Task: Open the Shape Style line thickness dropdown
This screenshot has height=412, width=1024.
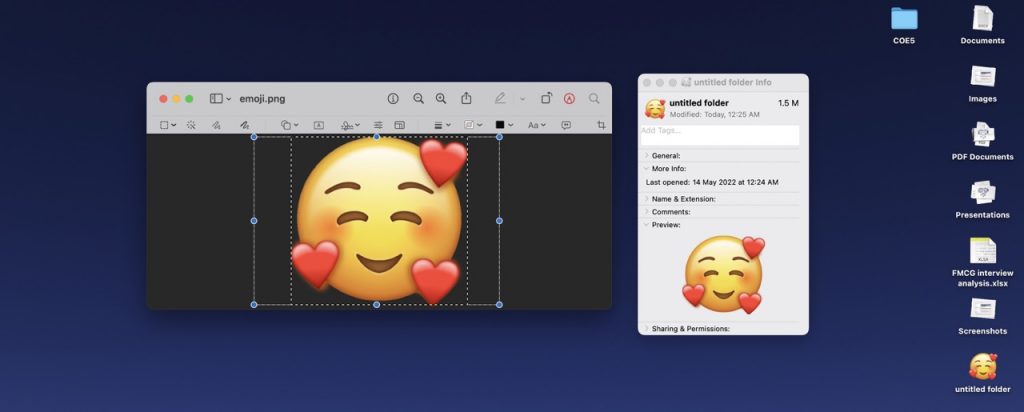Action: [442, 125]
